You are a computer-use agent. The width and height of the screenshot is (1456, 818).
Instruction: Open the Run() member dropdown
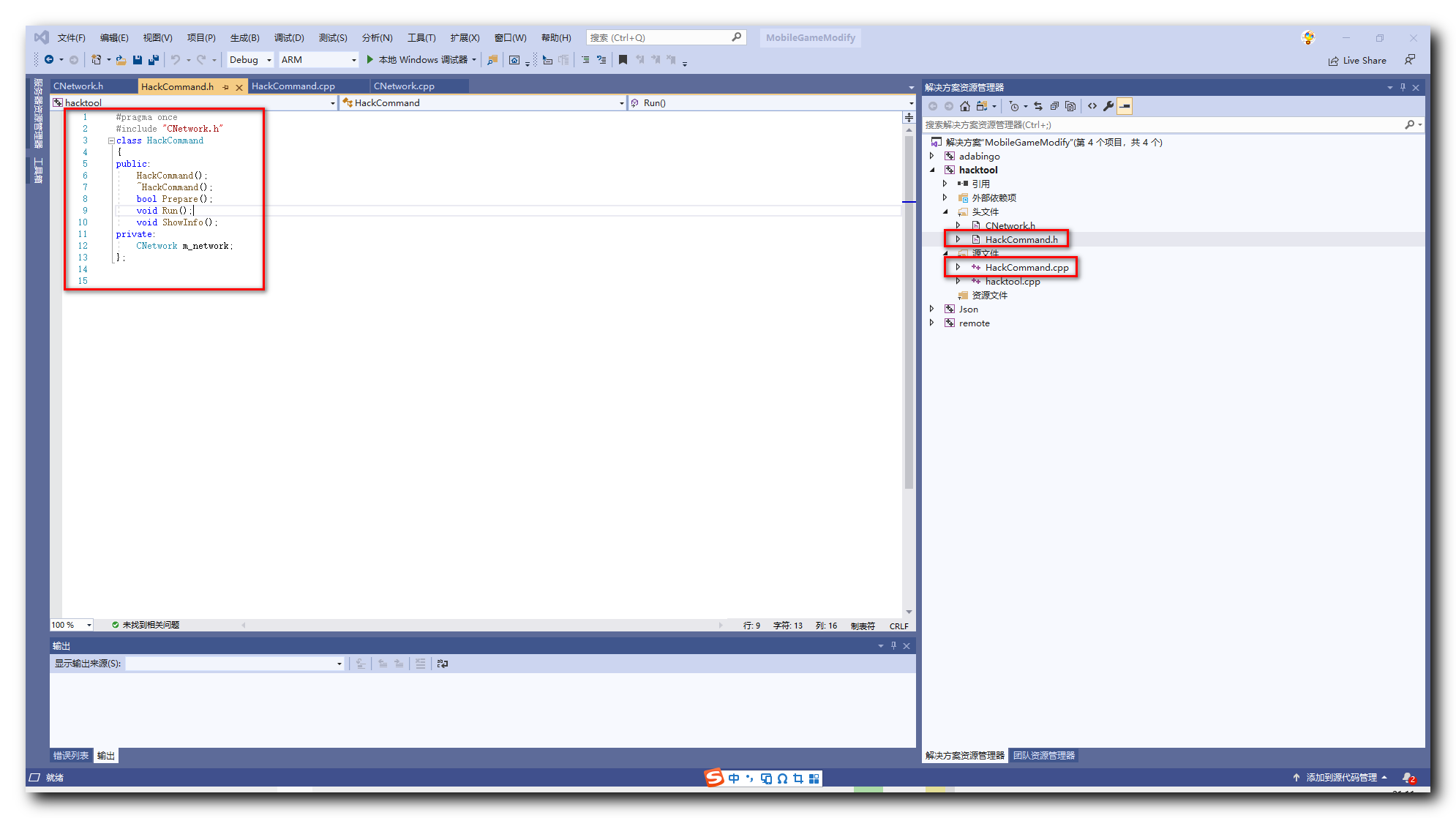coord(772,103)
